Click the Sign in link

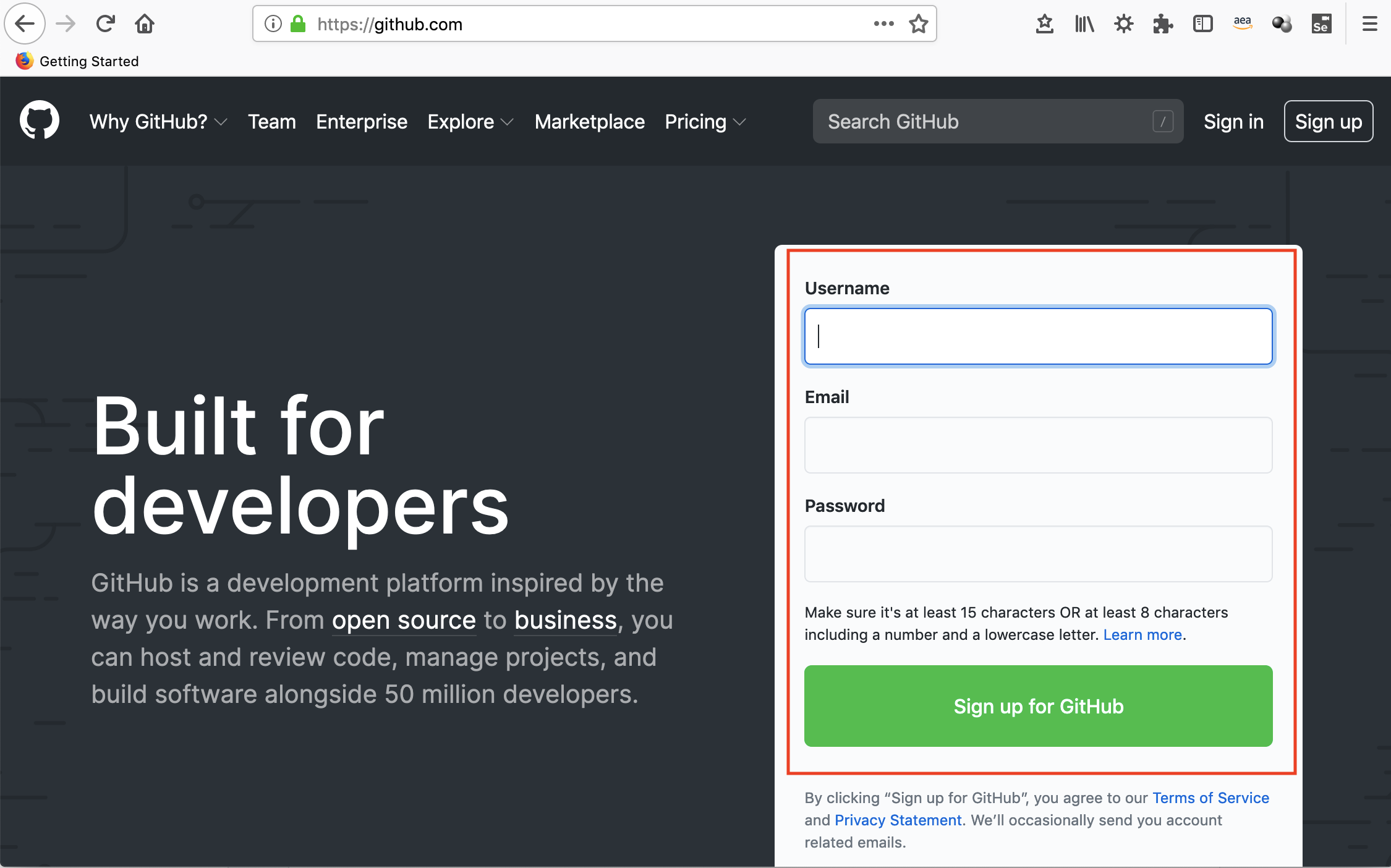1233,121
